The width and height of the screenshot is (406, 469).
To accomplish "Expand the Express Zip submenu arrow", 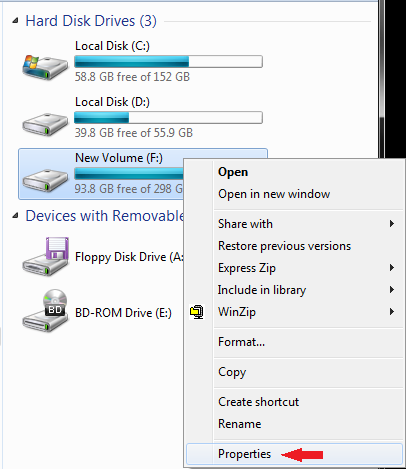I will click(x=392, y=268).
